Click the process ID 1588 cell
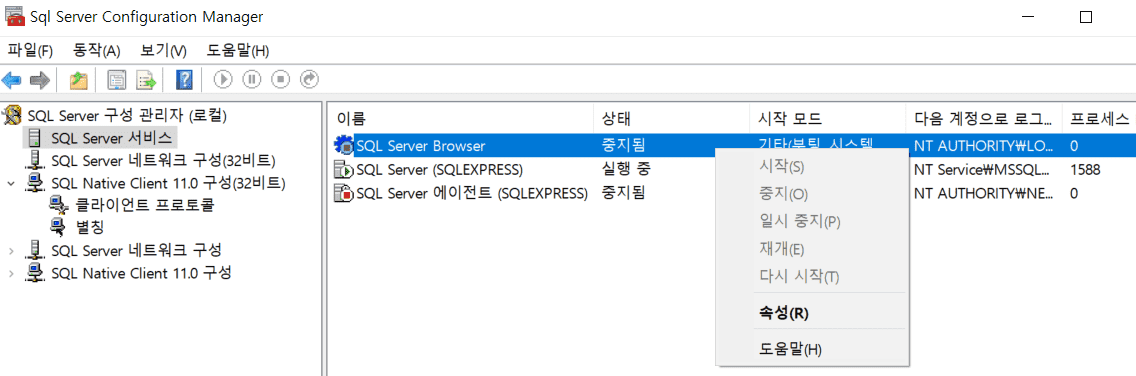 point(1085,170)
